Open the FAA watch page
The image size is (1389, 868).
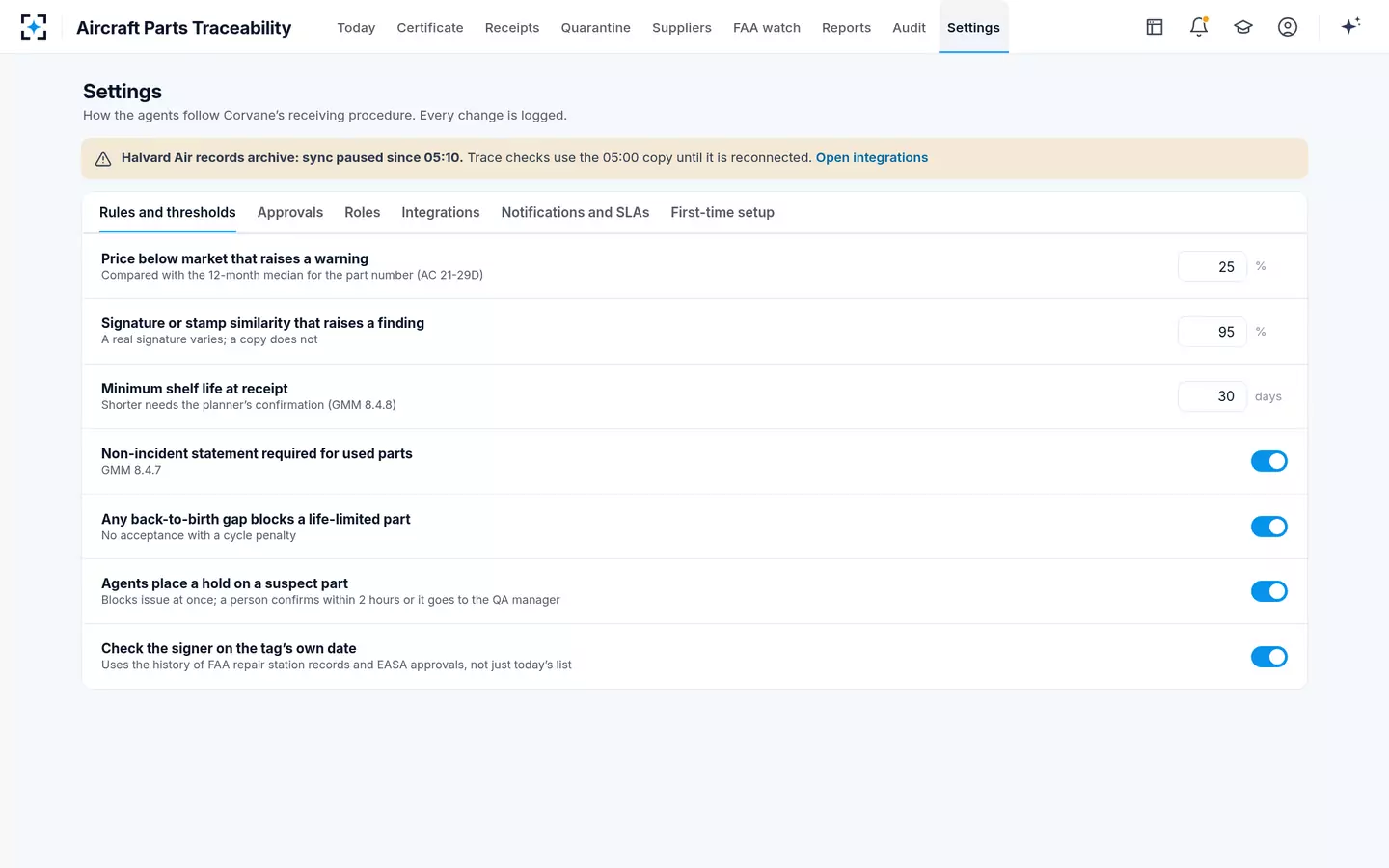(767, 28)
